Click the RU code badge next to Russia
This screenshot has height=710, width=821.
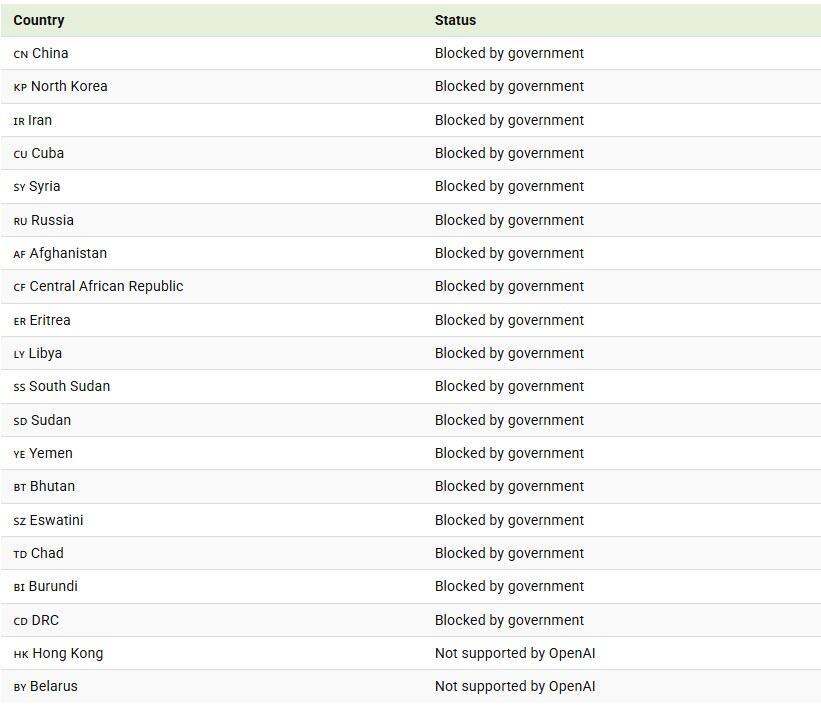20,221
